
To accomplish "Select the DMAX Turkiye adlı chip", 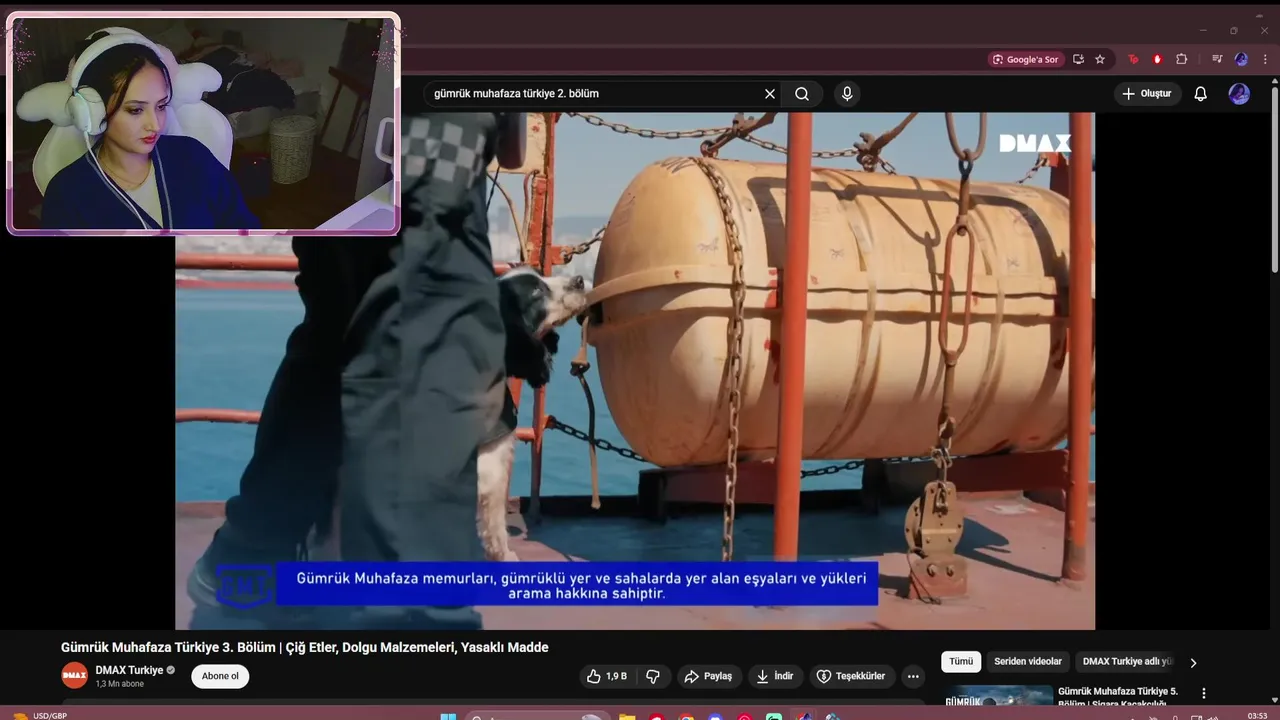I will pyautogui.click(x=1126, y=662).
